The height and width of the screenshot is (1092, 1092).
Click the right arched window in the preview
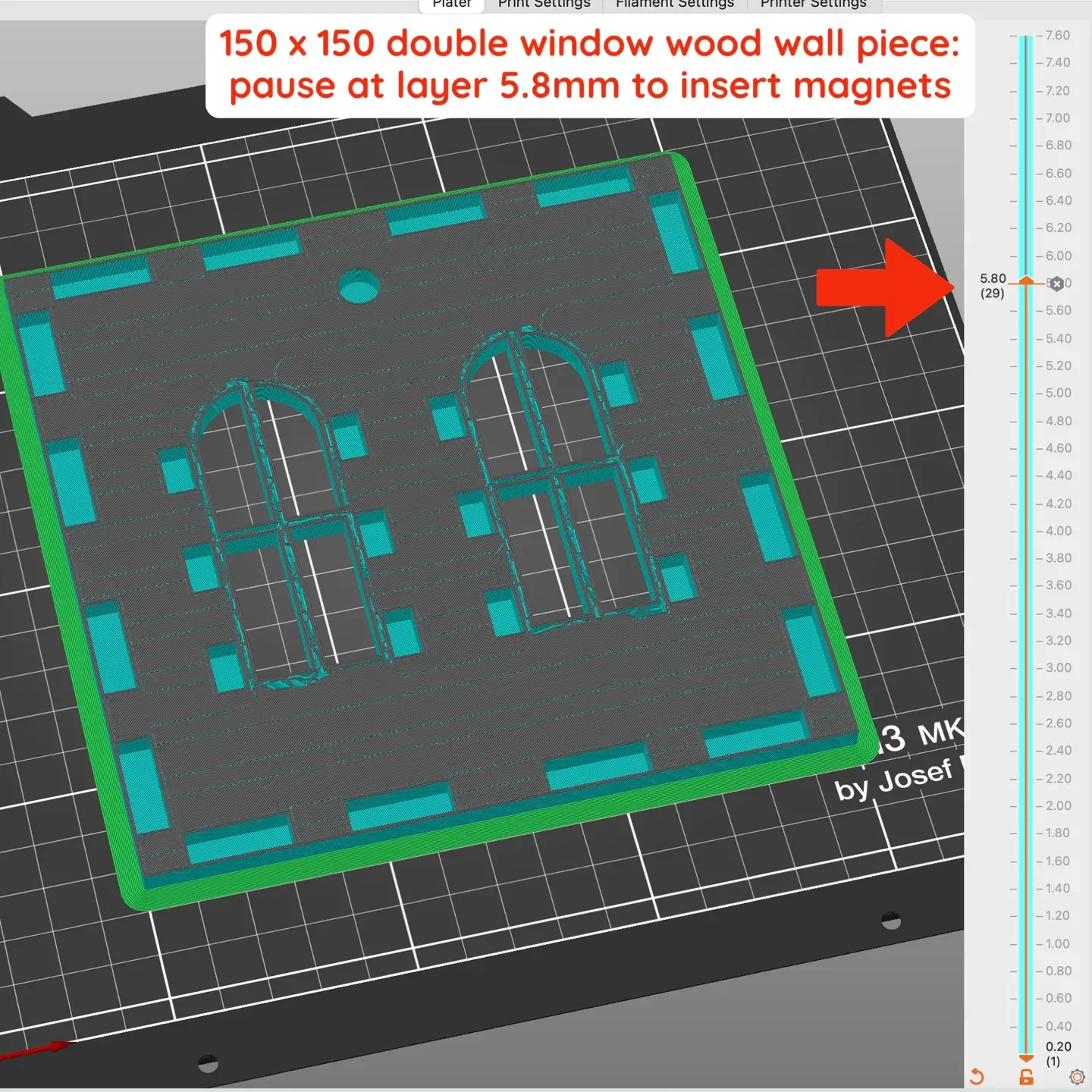[563, 474]
